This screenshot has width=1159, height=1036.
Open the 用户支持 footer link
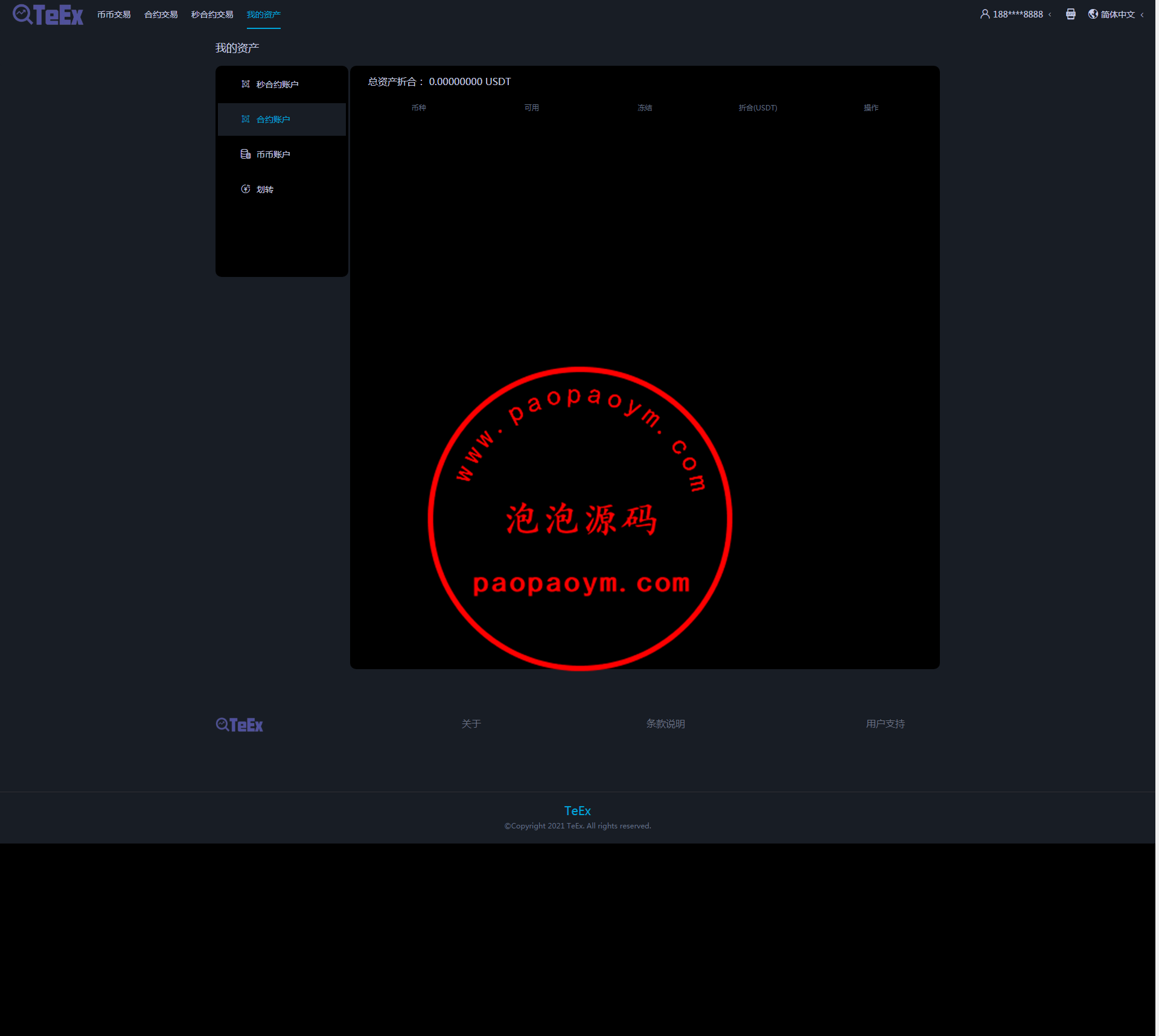tap(885, 723)
